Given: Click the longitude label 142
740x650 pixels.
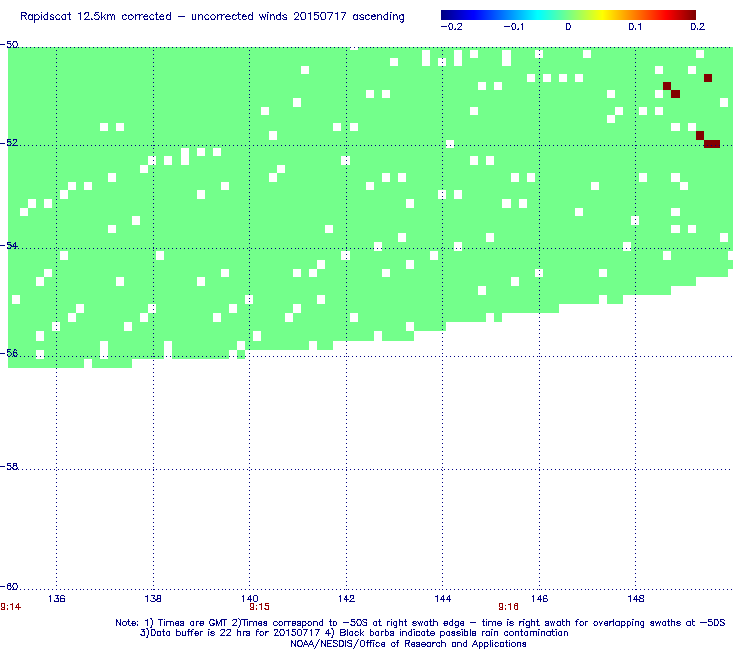Looking at the screenshot, I should (346, 599).
